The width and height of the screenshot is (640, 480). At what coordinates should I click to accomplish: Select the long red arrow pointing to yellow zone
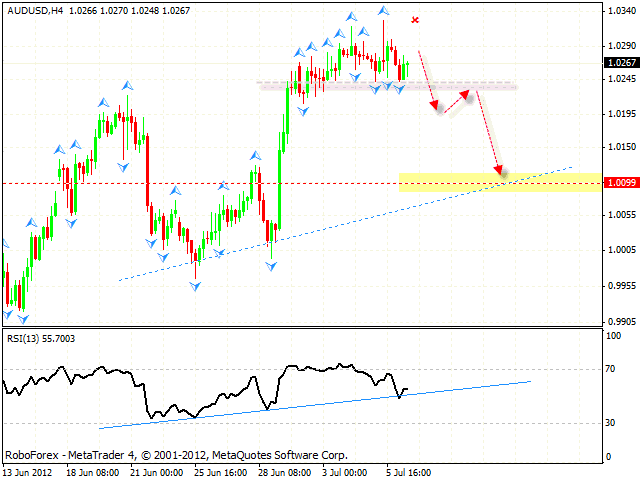pyautogui.click(x=489, y=132)
